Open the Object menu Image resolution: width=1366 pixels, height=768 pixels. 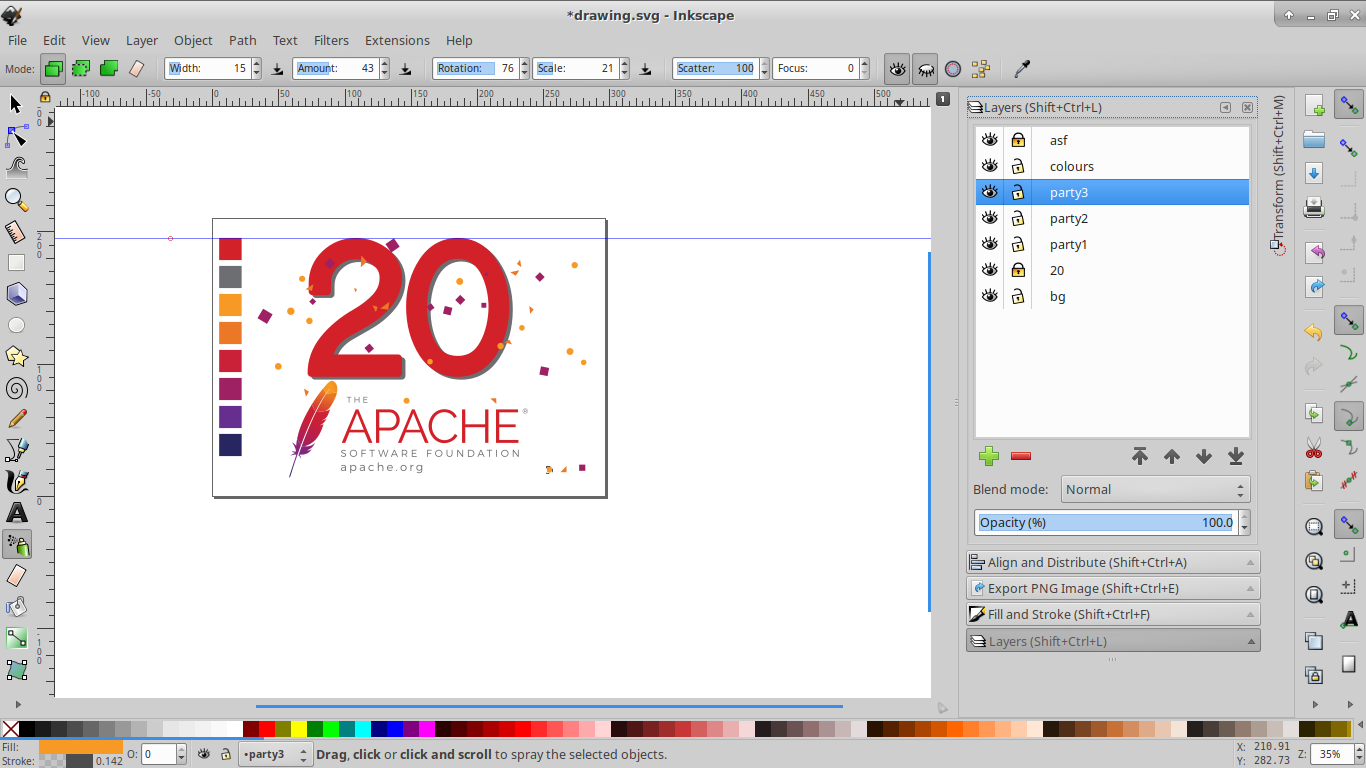click(193, 41)
